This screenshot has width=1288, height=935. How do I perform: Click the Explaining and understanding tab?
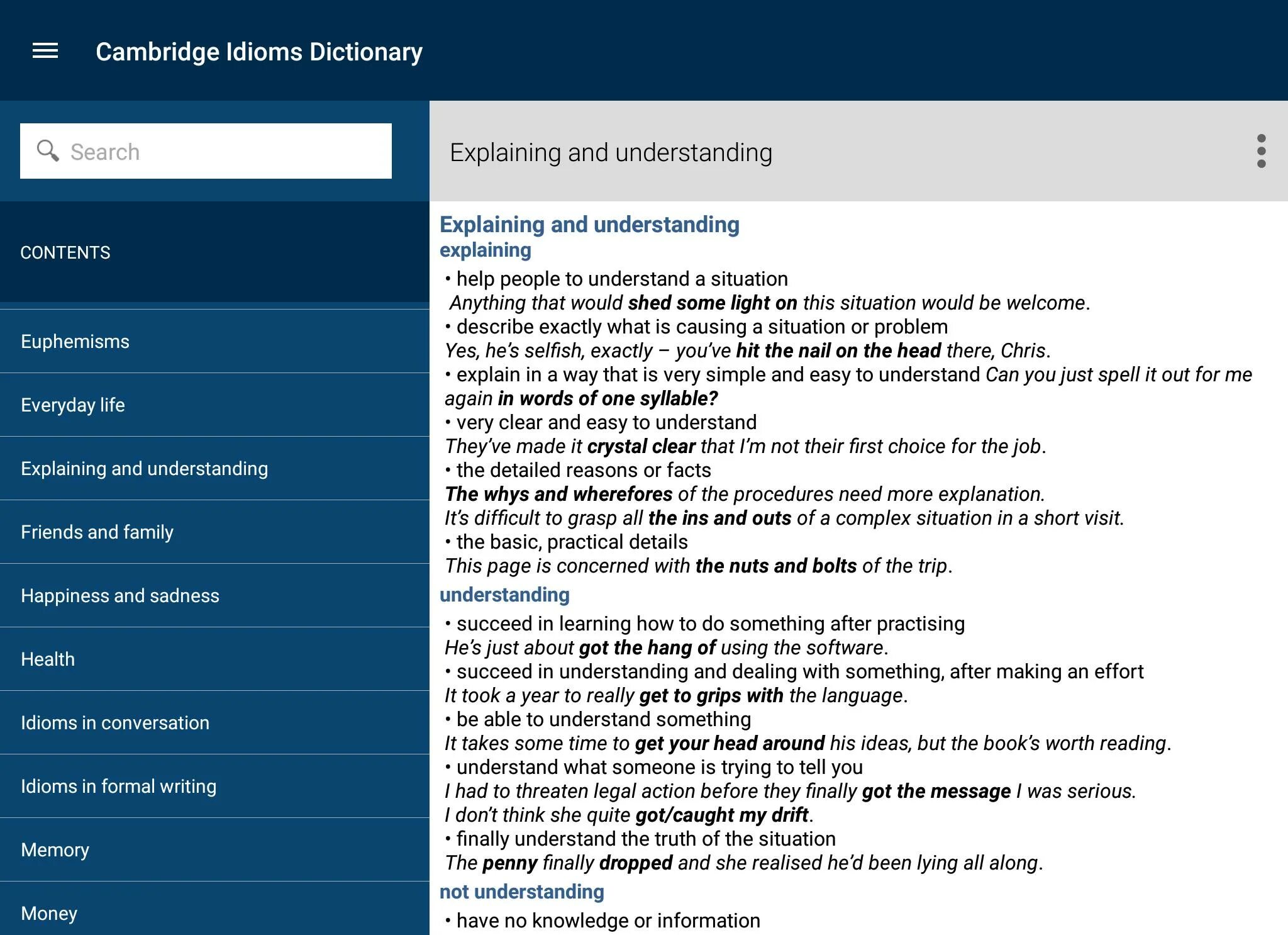coord(144,468)
